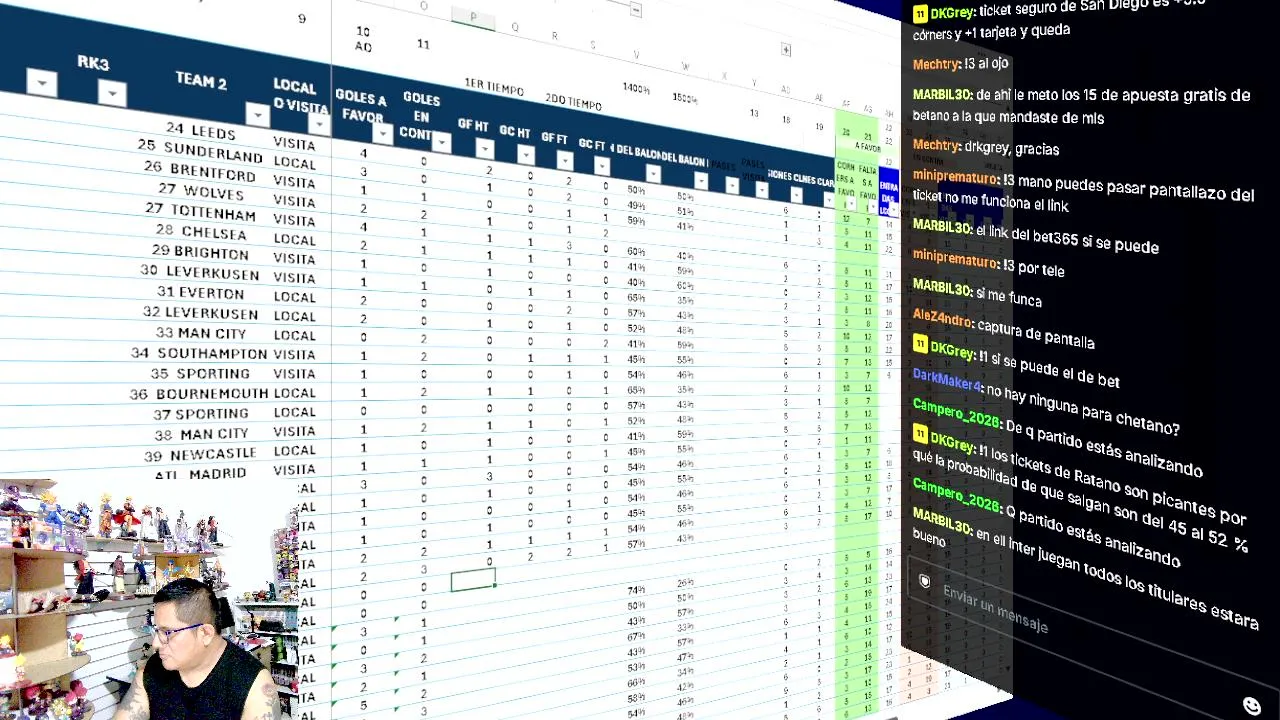Select the '27 TOTTENHAM' team cell
Screen dimensions: 1280x720
pyautogui.click(x=200, y=211)
